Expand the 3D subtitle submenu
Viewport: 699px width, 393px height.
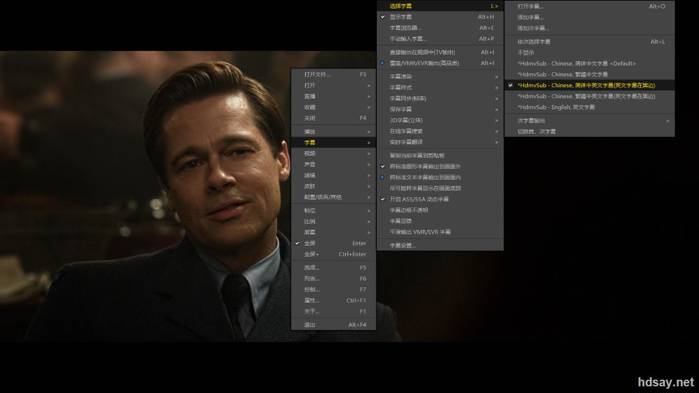coord(440,120)
